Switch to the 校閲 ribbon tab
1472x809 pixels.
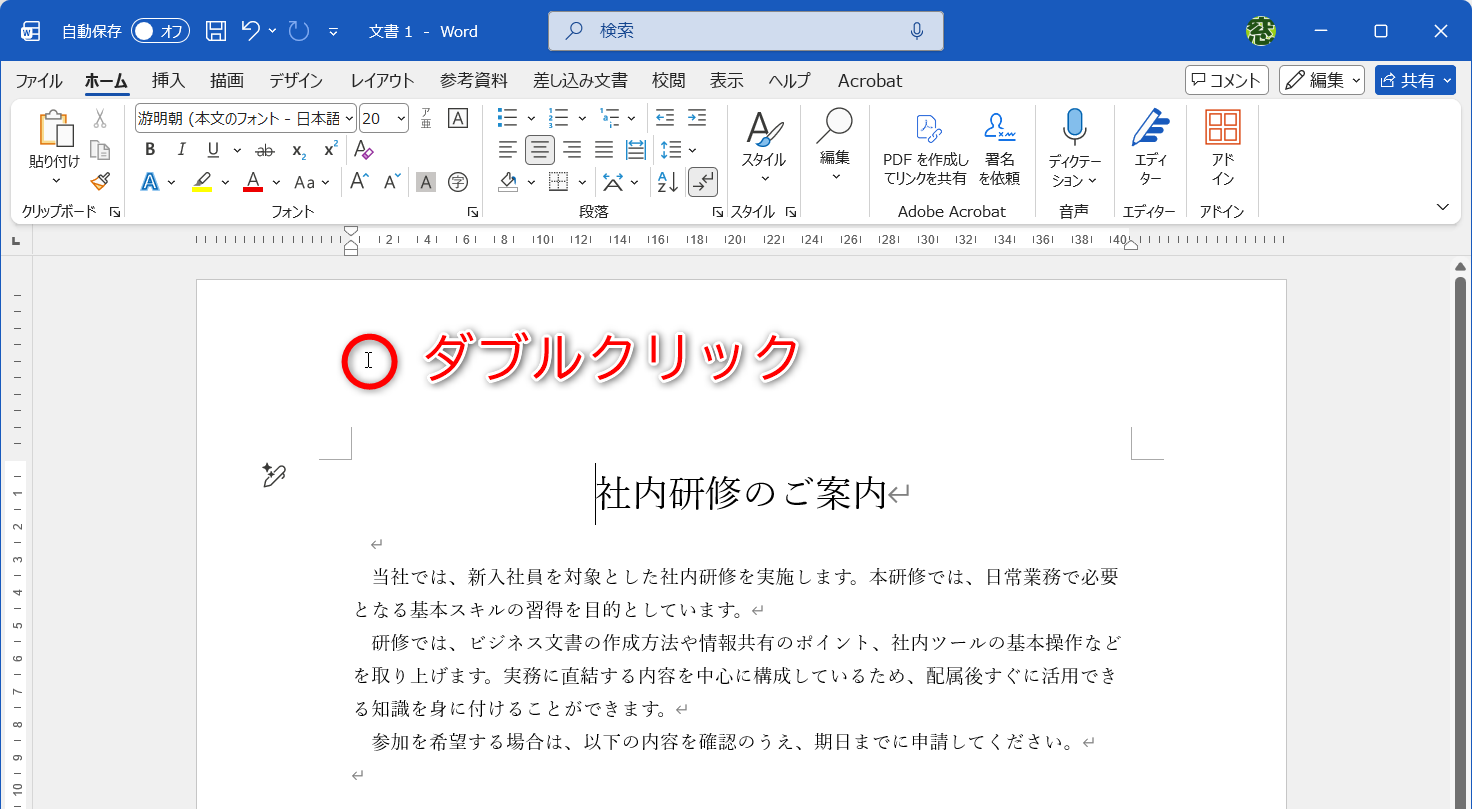click(x=667, y=80)
